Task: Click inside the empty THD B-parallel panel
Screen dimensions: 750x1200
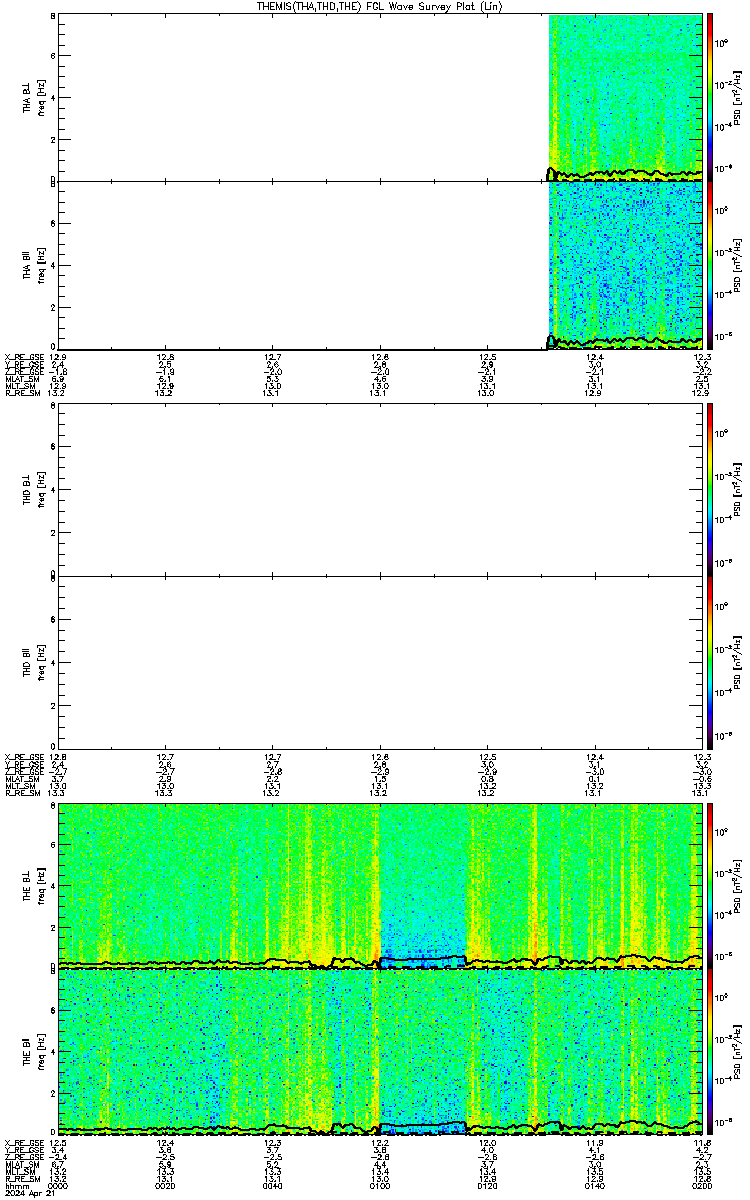Action: pyautogui.click(x=380, y=661)
